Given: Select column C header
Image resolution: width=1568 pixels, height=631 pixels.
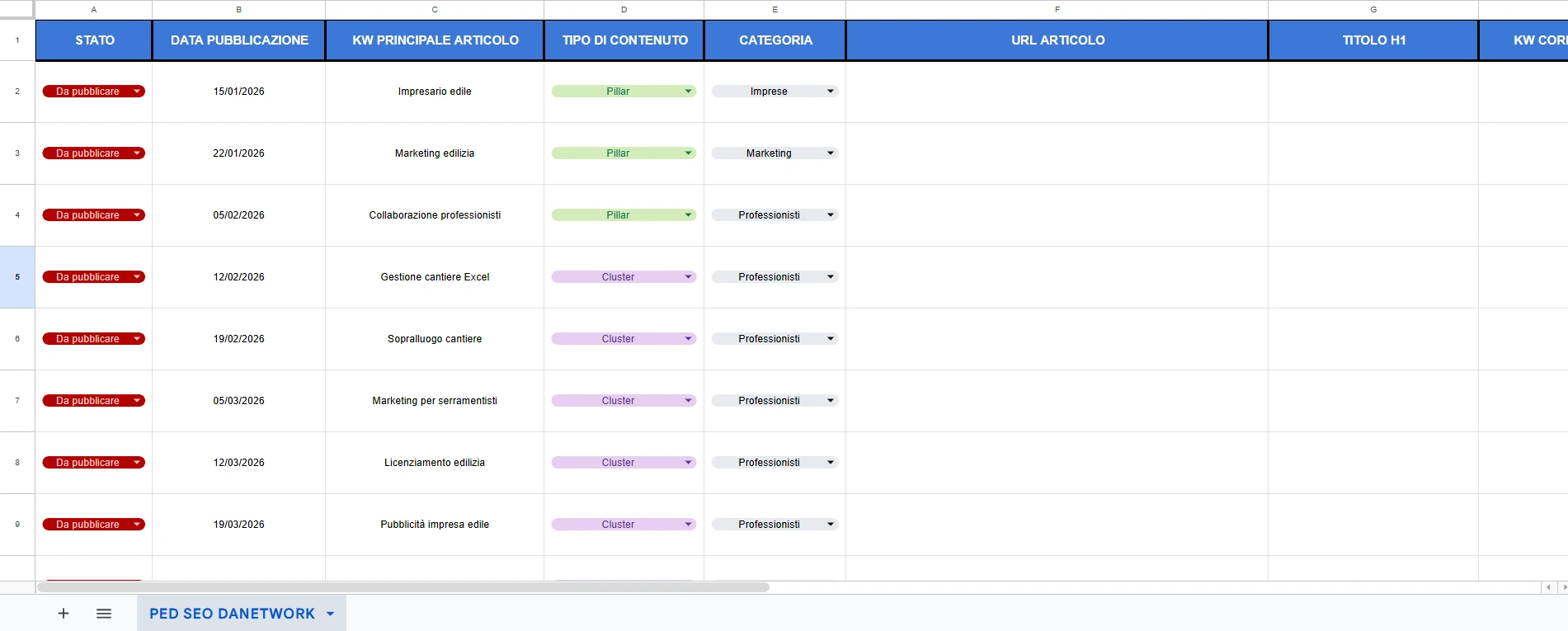Looking at the screenshot, I should click(435, 10).
